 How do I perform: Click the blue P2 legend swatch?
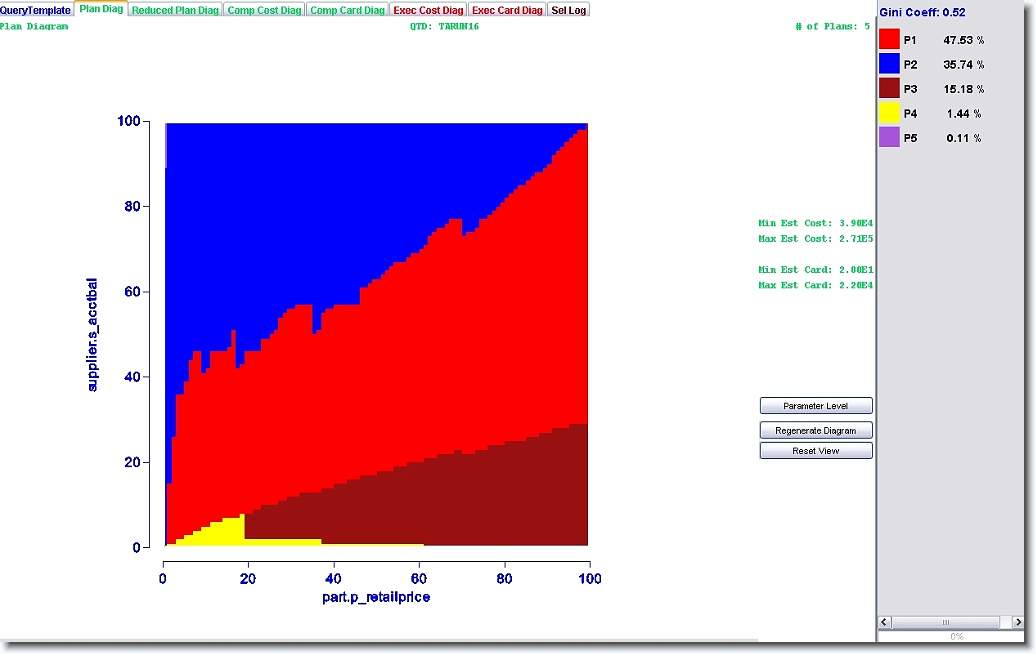coord(889,64)
